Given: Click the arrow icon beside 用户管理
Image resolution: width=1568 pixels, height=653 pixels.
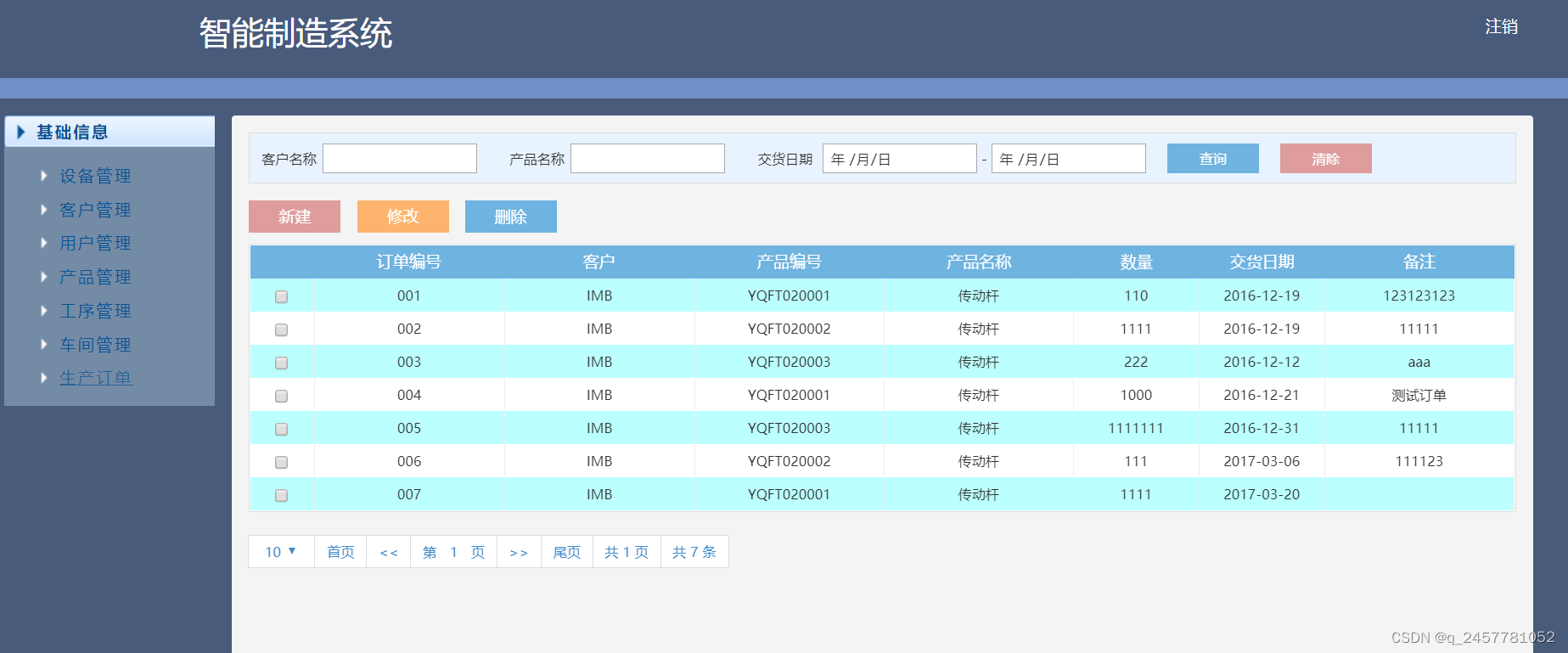Looking at the screenshot, I should point(44,243).
